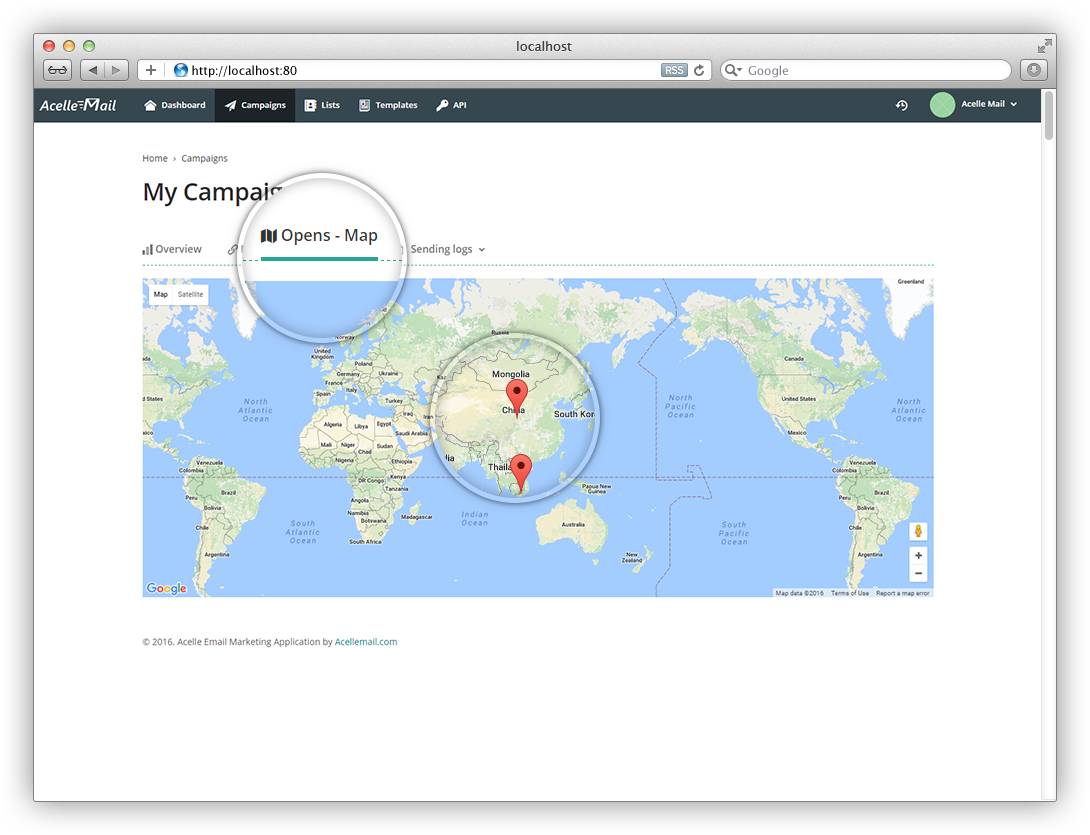
Task: Click the red map pin near Thailand
Action: 521,473
